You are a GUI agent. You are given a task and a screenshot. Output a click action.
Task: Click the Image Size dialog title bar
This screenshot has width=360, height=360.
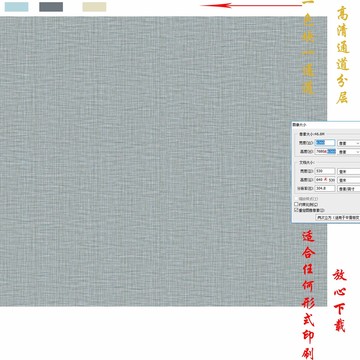[x=326, y=124]
